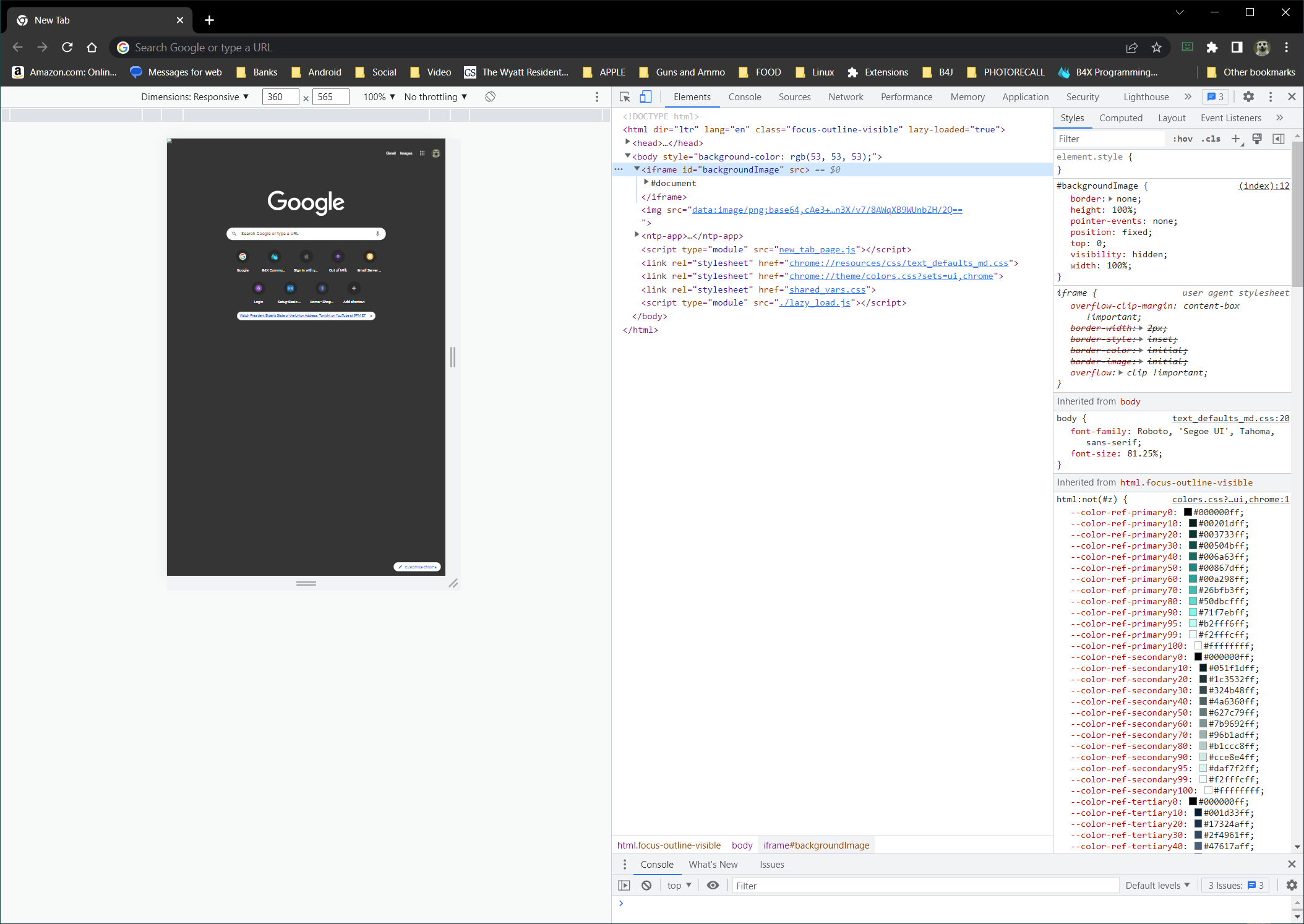This screenshot has height=924, width=1304.
Task: Click the --color-ref-primary40 color swatch
Action: (1193, 557)
